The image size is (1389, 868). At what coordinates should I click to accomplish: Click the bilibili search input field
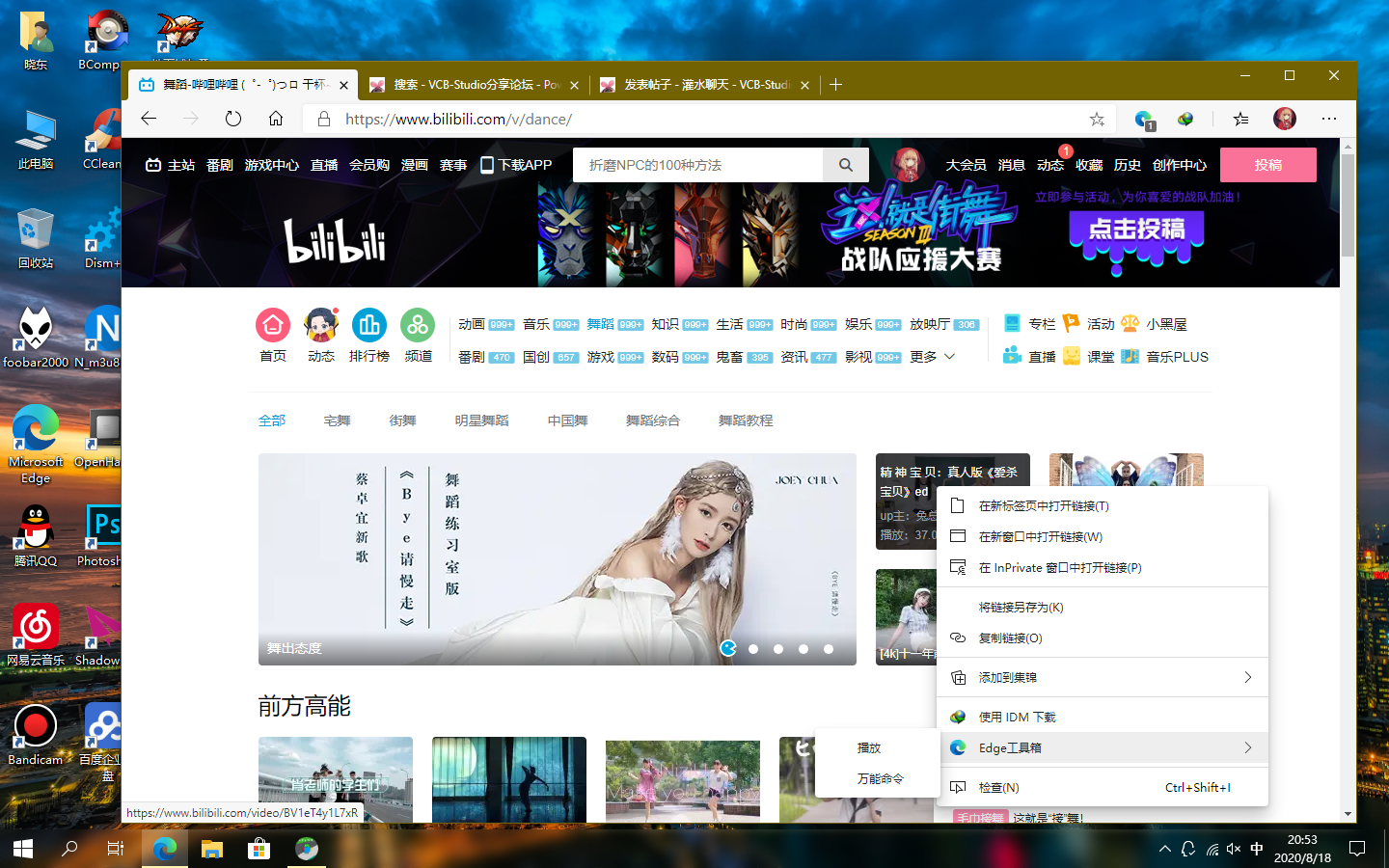(698, 165)
